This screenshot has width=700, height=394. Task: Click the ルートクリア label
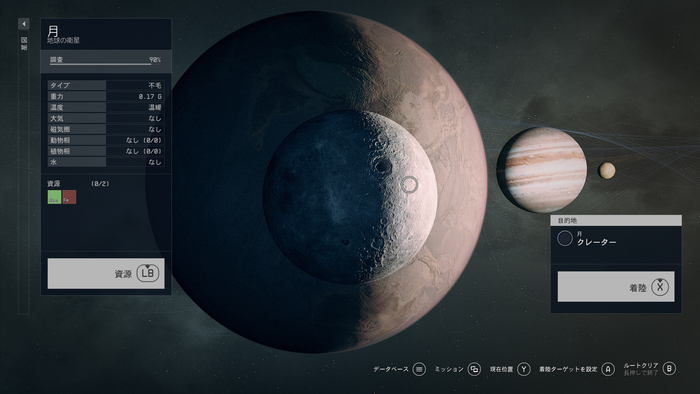pos(641,365)
